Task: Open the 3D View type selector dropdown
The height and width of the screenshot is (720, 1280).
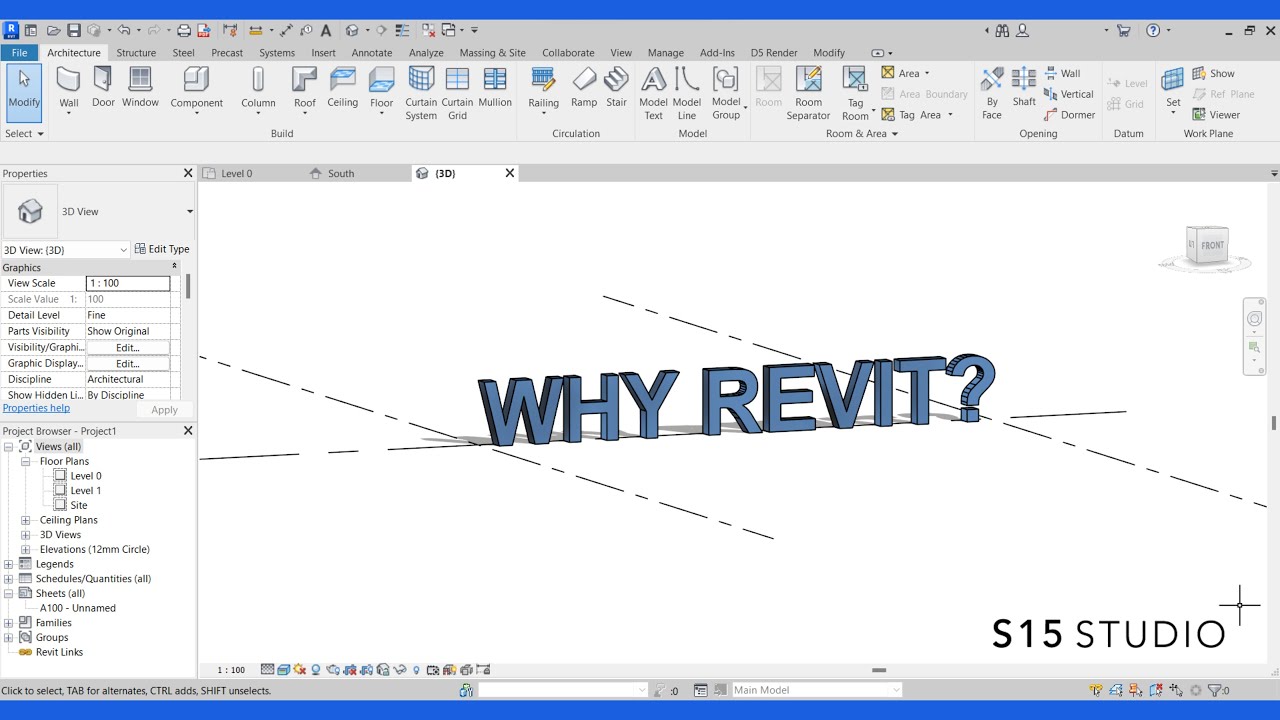Action: (x=189, y=212)
